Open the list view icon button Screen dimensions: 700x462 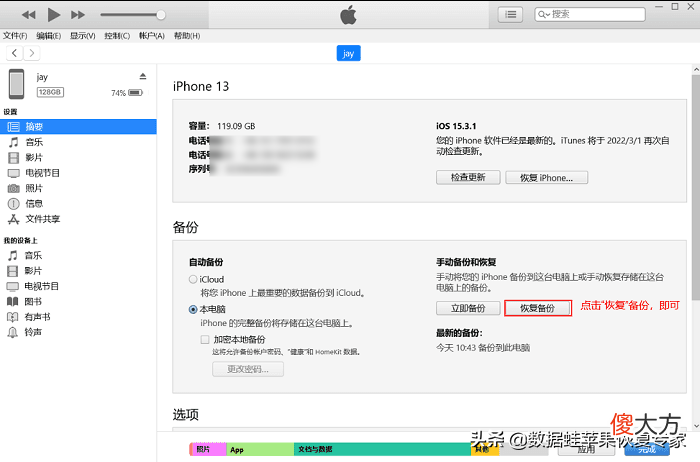tap(511, 15)
